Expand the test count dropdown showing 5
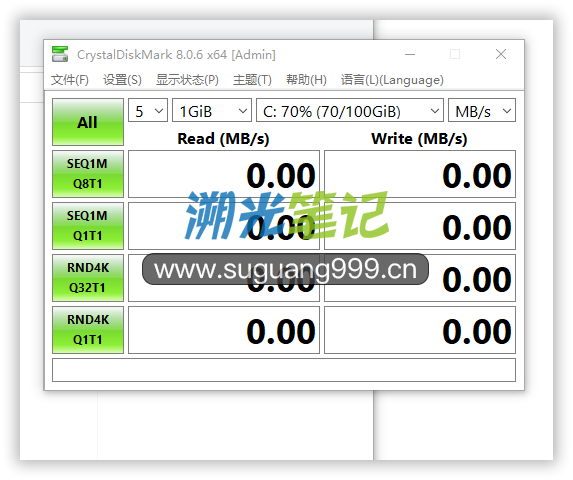The width and height of the screenshot is (573, 480). click(x=148, y=110)
